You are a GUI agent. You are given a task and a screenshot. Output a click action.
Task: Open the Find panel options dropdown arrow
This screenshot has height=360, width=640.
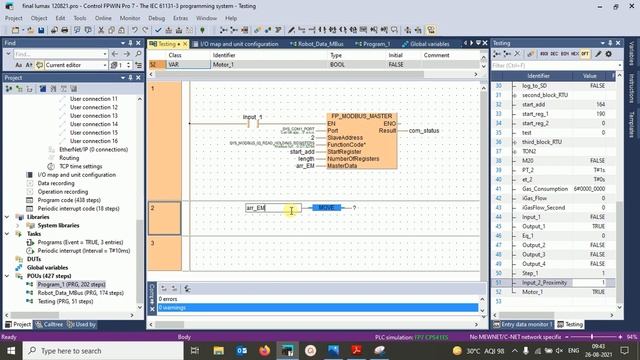[x=123, y=43]
